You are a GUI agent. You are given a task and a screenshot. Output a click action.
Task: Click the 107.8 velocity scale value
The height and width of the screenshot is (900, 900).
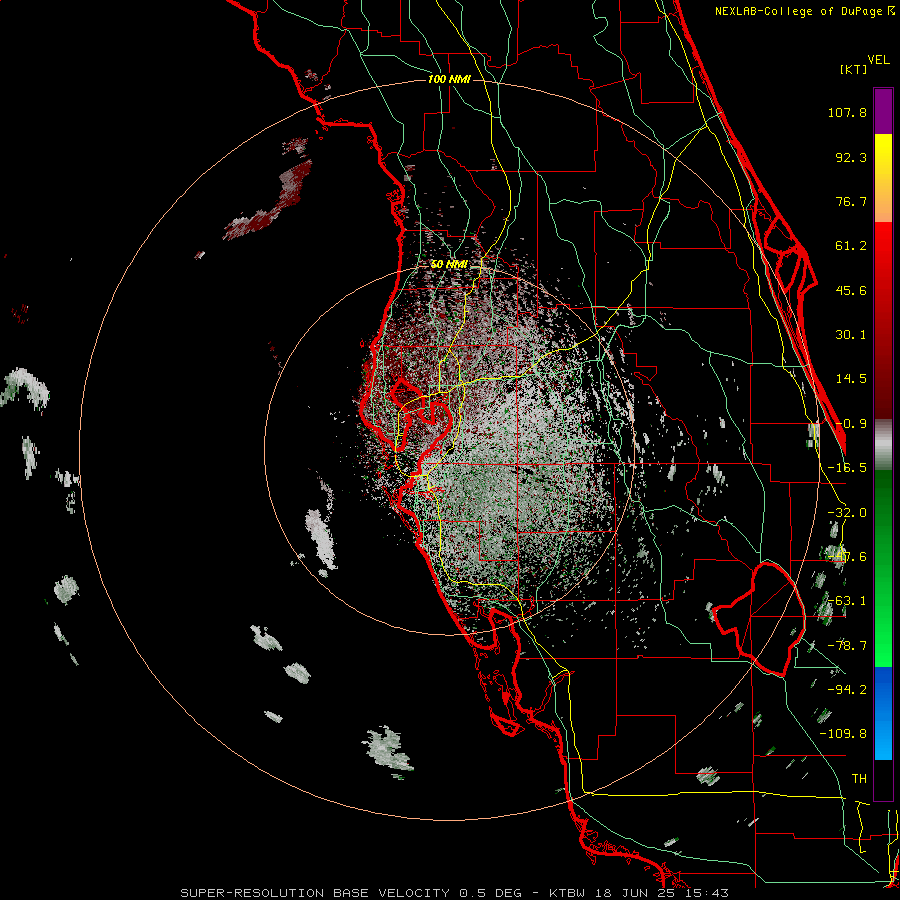[x=847, y=112]
